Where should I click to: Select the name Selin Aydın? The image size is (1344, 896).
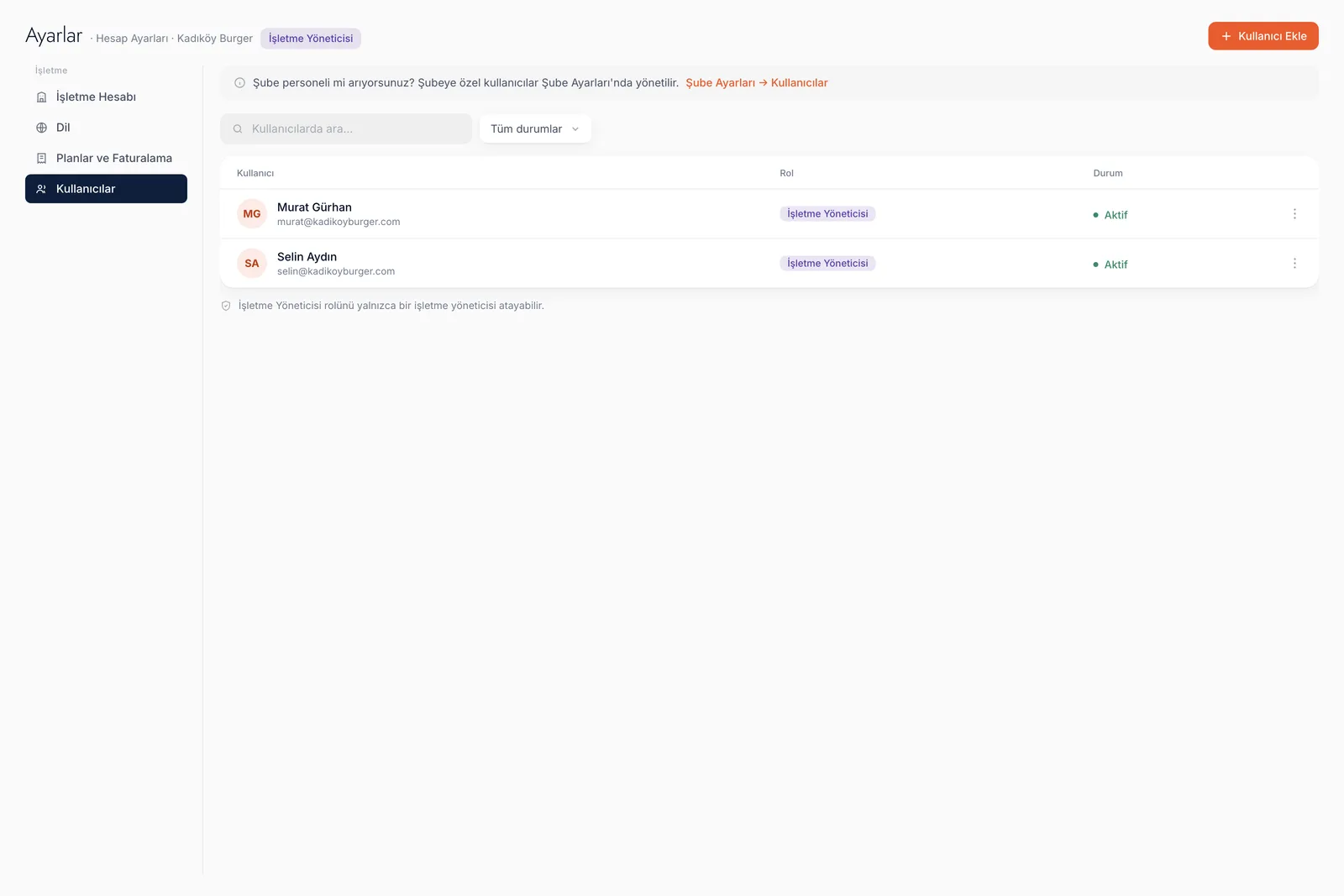pyautogui.click(x=307, y=257)
